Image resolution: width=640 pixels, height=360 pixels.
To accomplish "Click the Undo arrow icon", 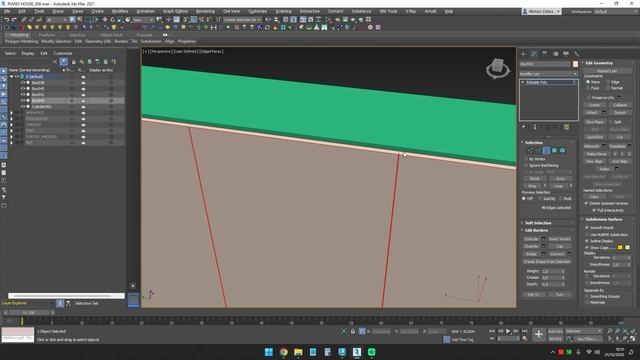I will coord(7,20).
